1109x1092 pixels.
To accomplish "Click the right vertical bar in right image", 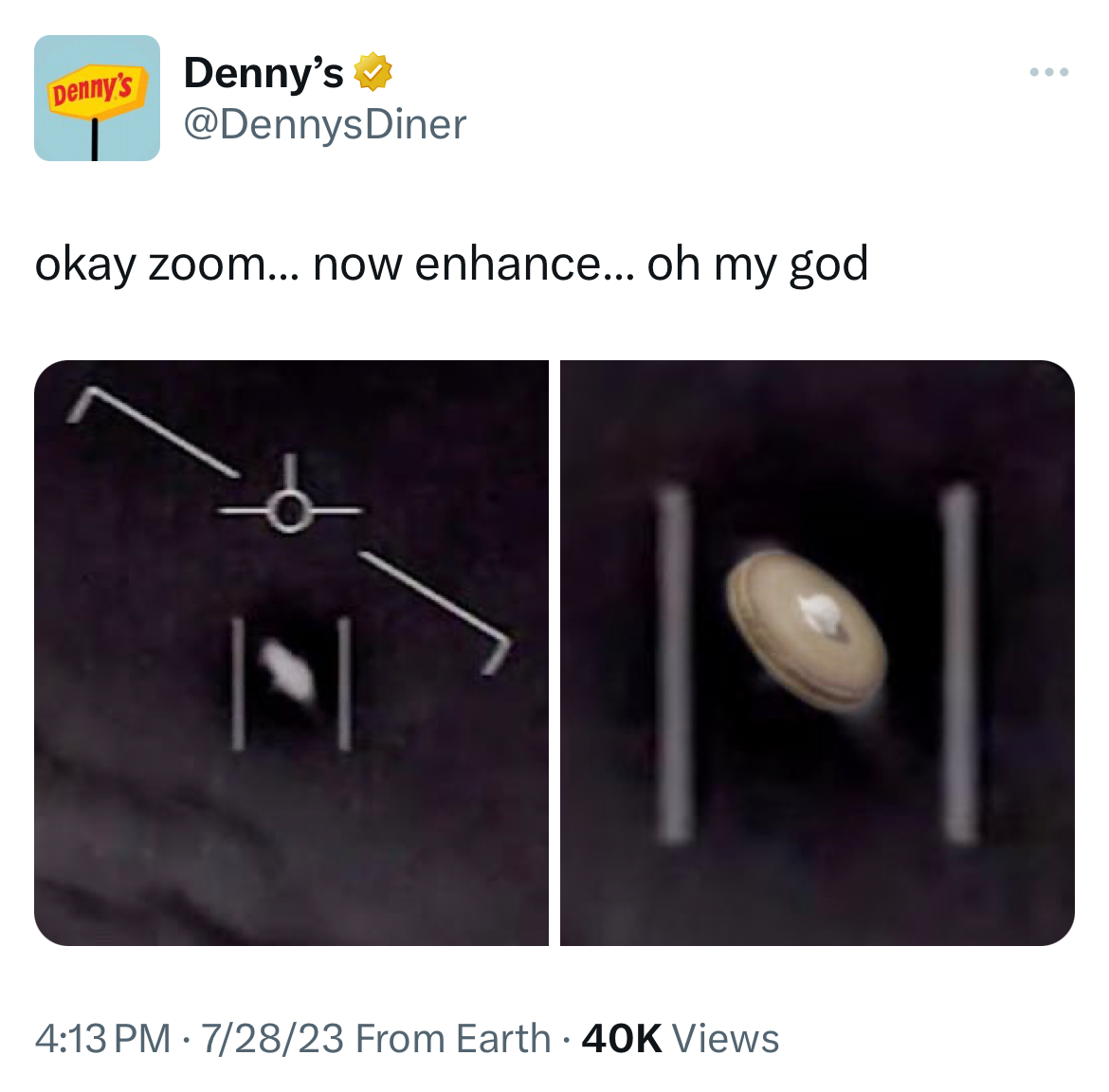I will 958,664.
